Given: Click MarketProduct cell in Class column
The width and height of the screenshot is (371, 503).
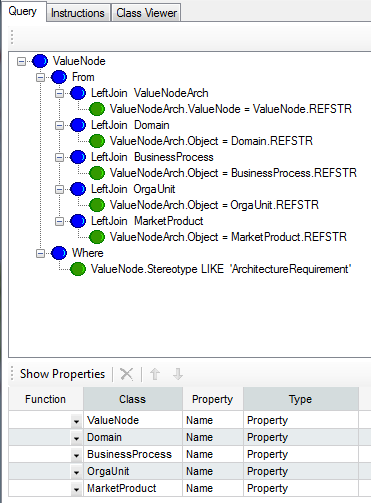Looking at the screenshot, I should coord(133,488).
